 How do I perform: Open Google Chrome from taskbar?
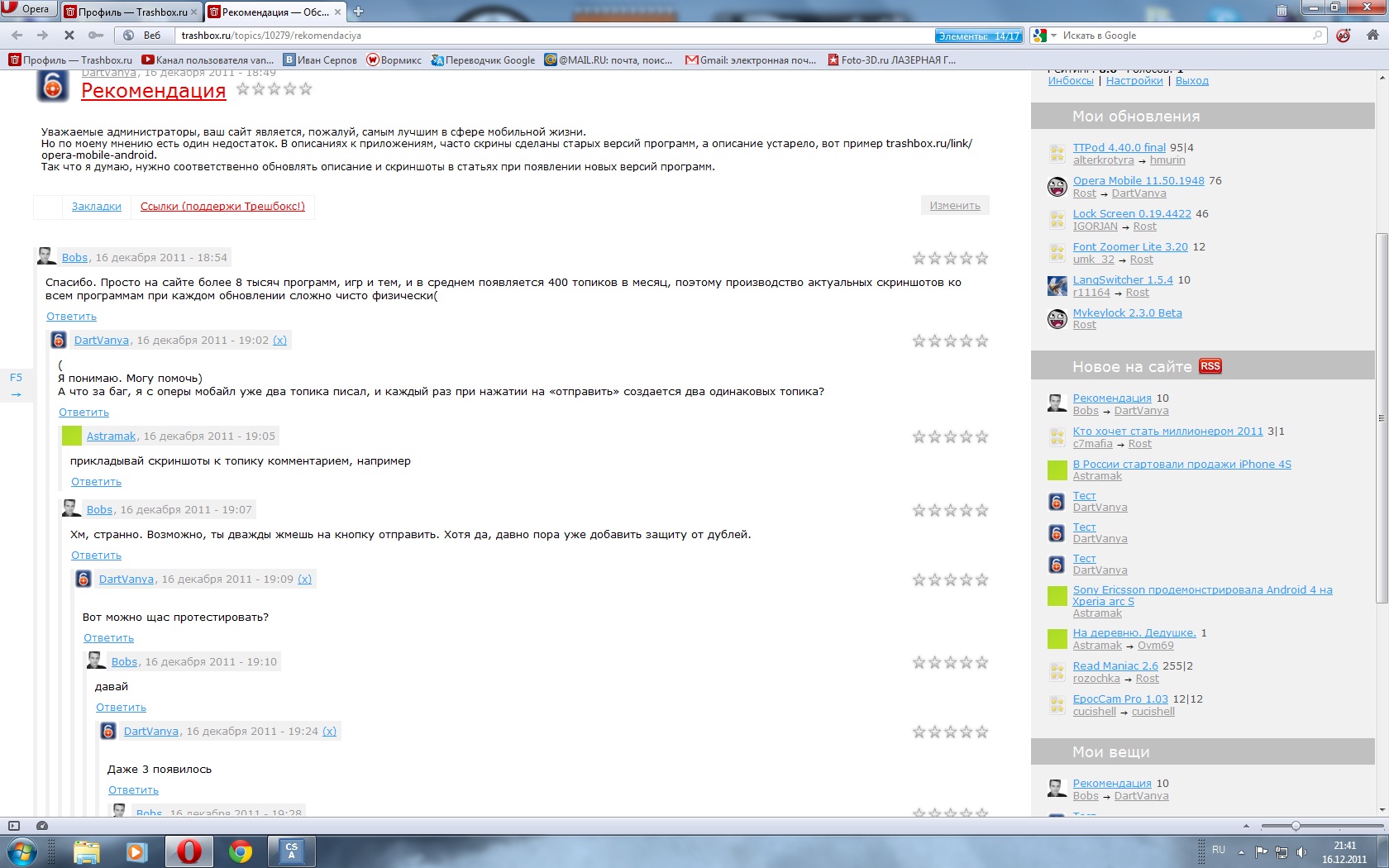(x=241, y=851)
